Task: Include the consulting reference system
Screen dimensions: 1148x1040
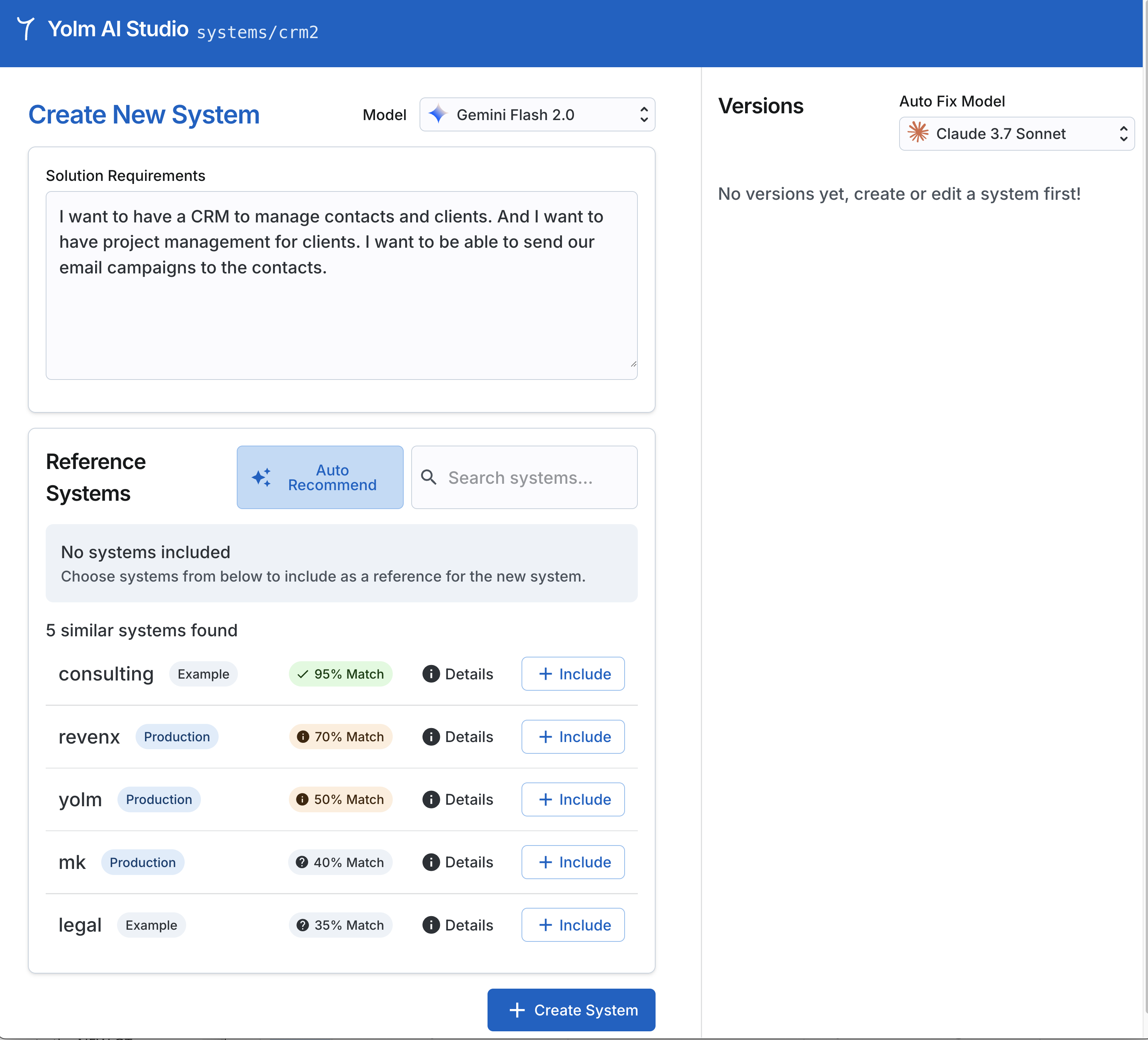Action: pos(573,674)
